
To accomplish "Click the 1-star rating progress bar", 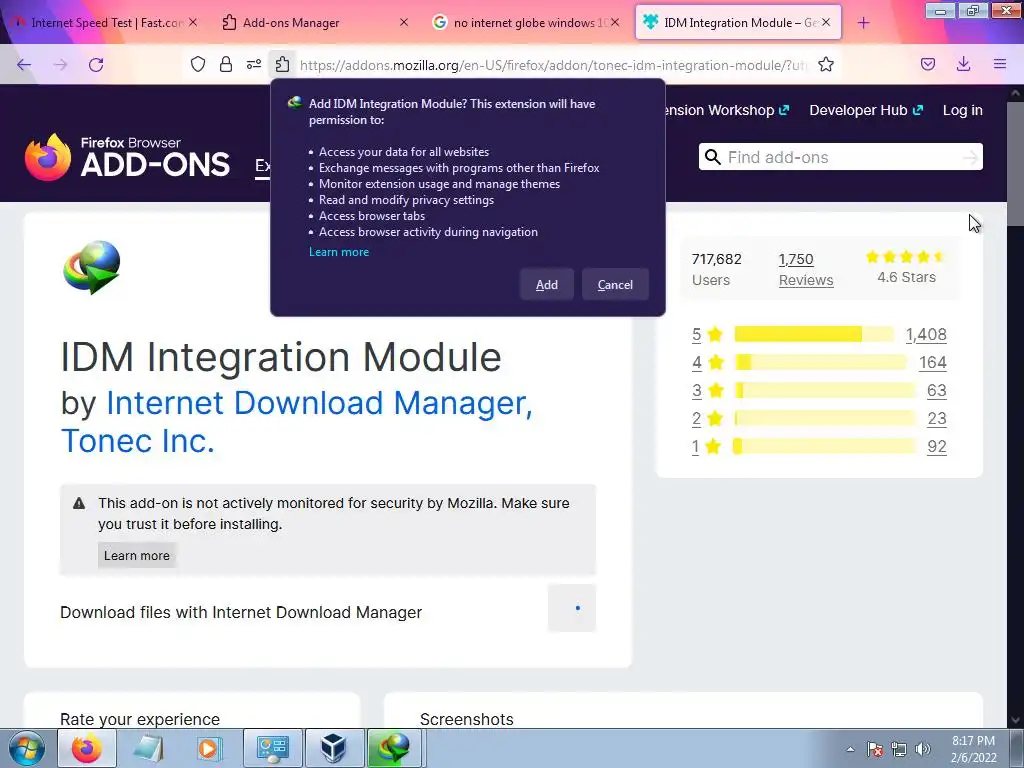I will (825, 447).
